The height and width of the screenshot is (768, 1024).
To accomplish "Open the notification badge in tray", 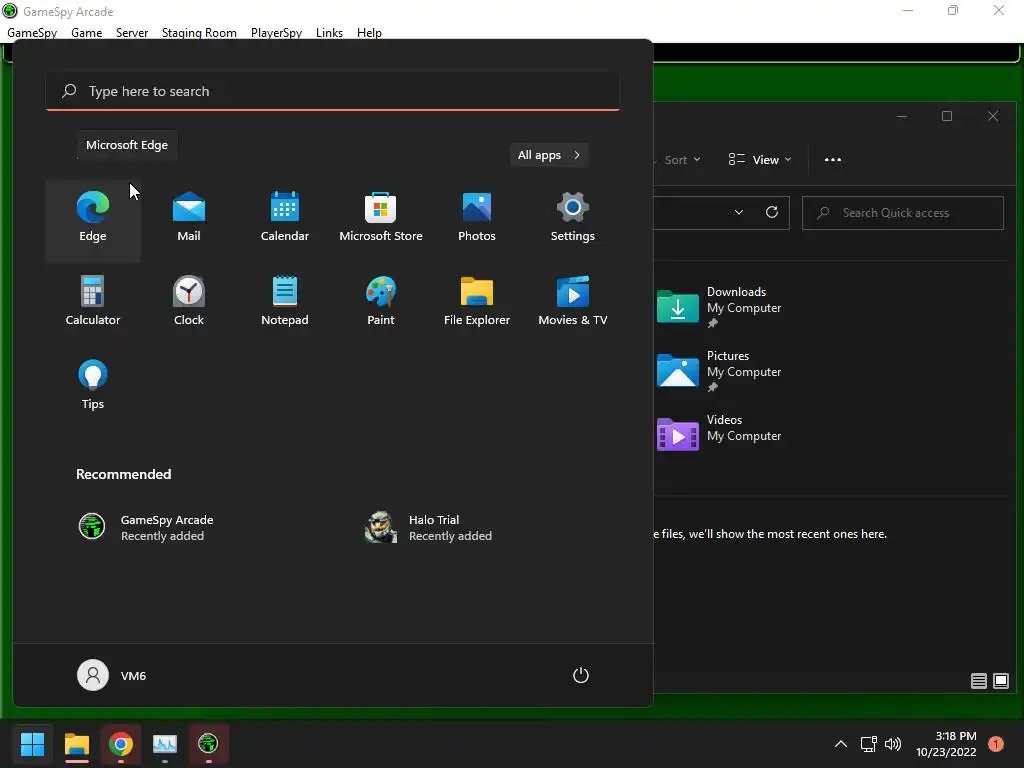I will [x=995, y=743].
